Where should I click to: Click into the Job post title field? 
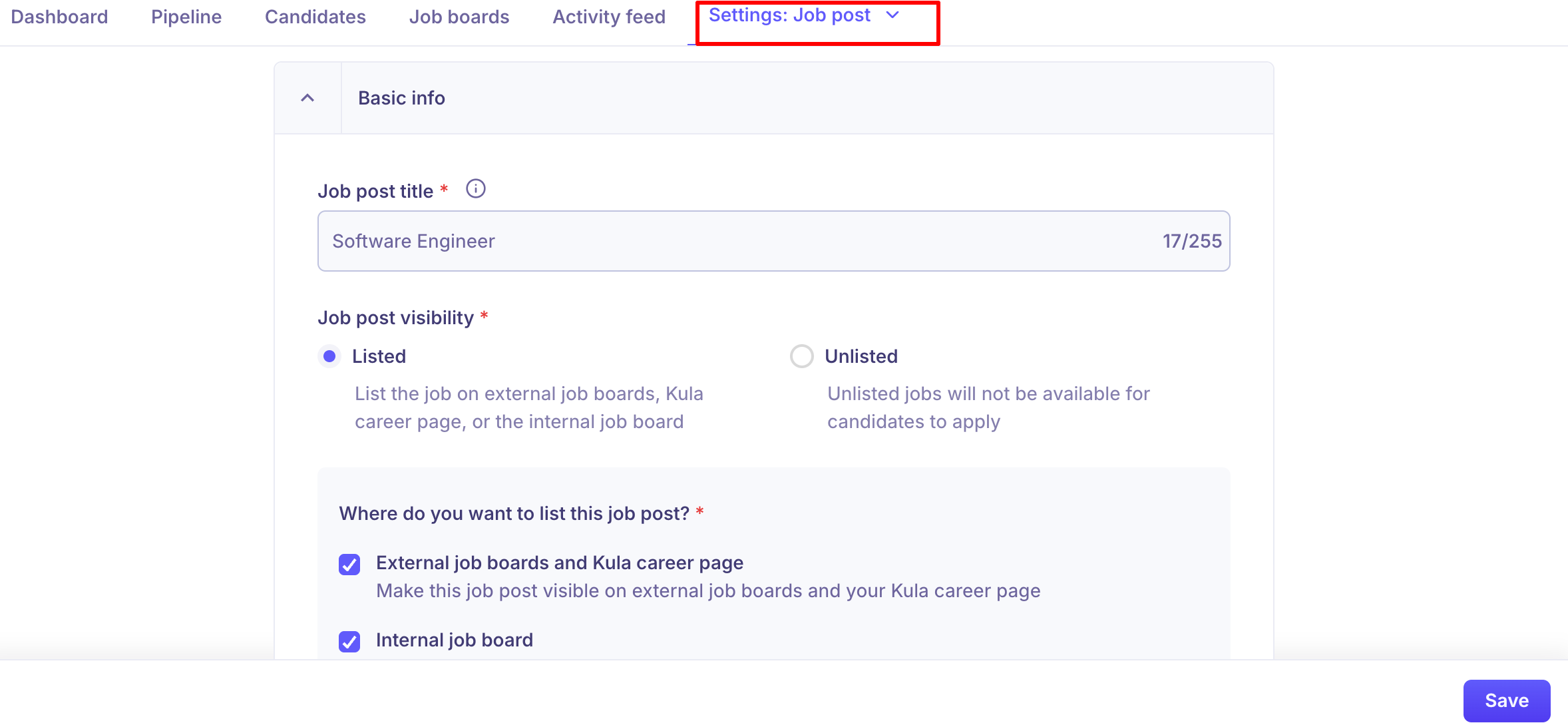732,241
